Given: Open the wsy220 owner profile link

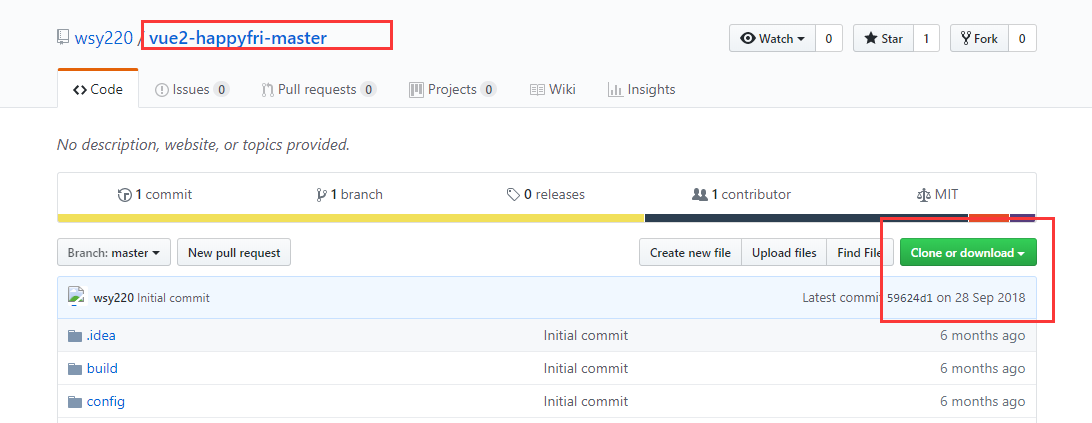Looking at the screenshot, I should pyautogui.click(x=103, y=38).
